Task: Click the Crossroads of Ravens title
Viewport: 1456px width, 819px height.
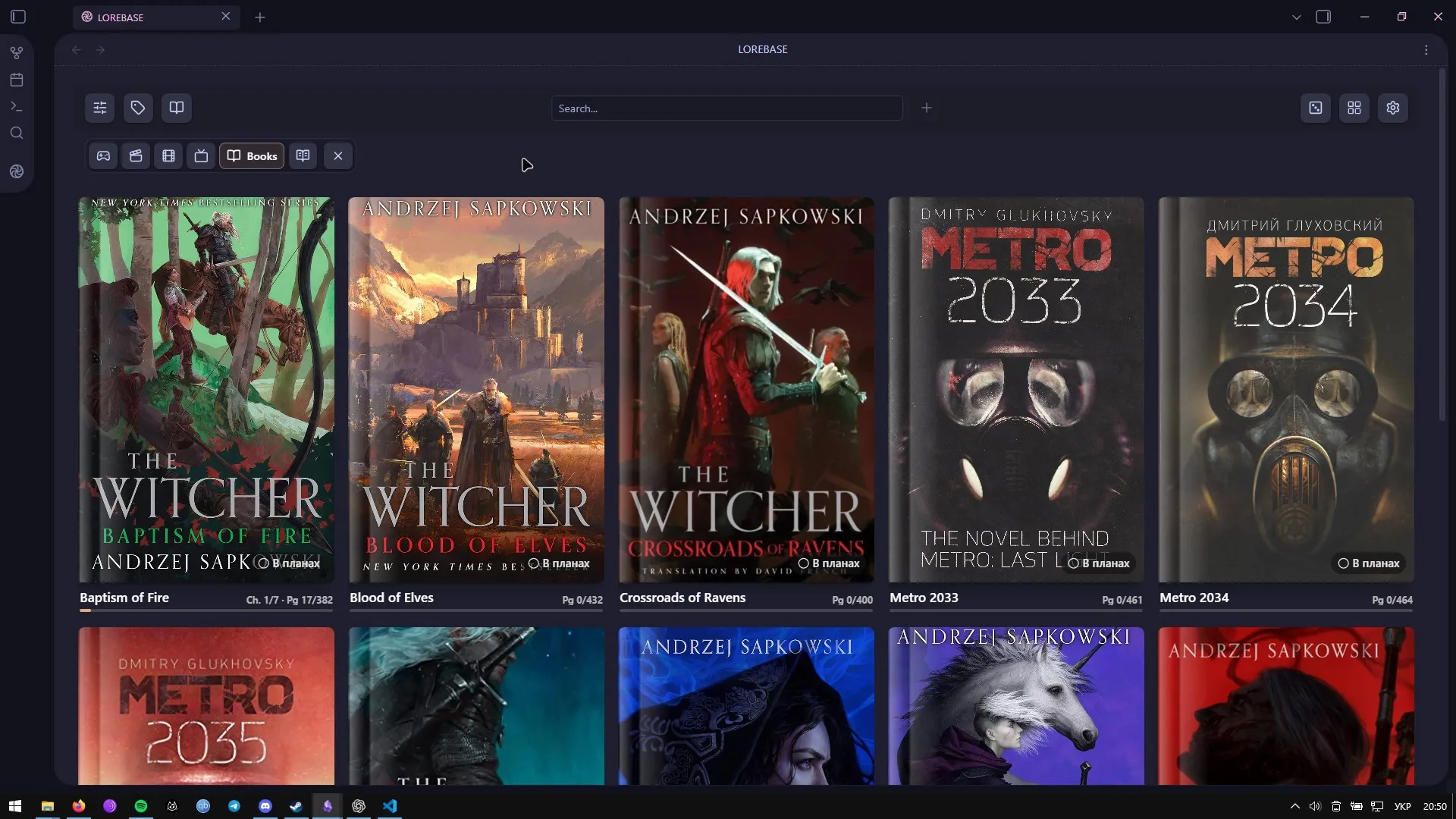Action: 682,598
